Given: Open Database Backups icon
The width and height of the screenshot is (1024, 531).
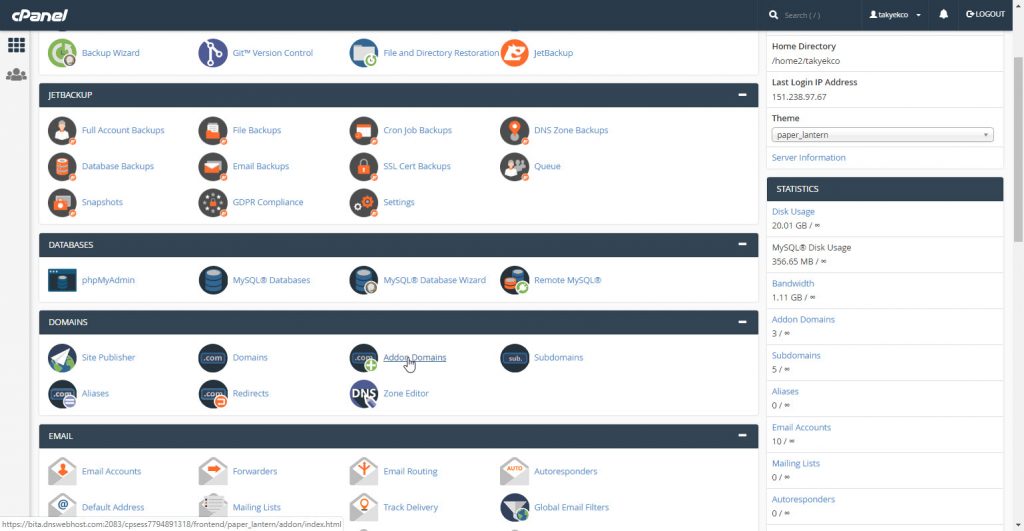Looking at the screenshot, I should 62,167.
